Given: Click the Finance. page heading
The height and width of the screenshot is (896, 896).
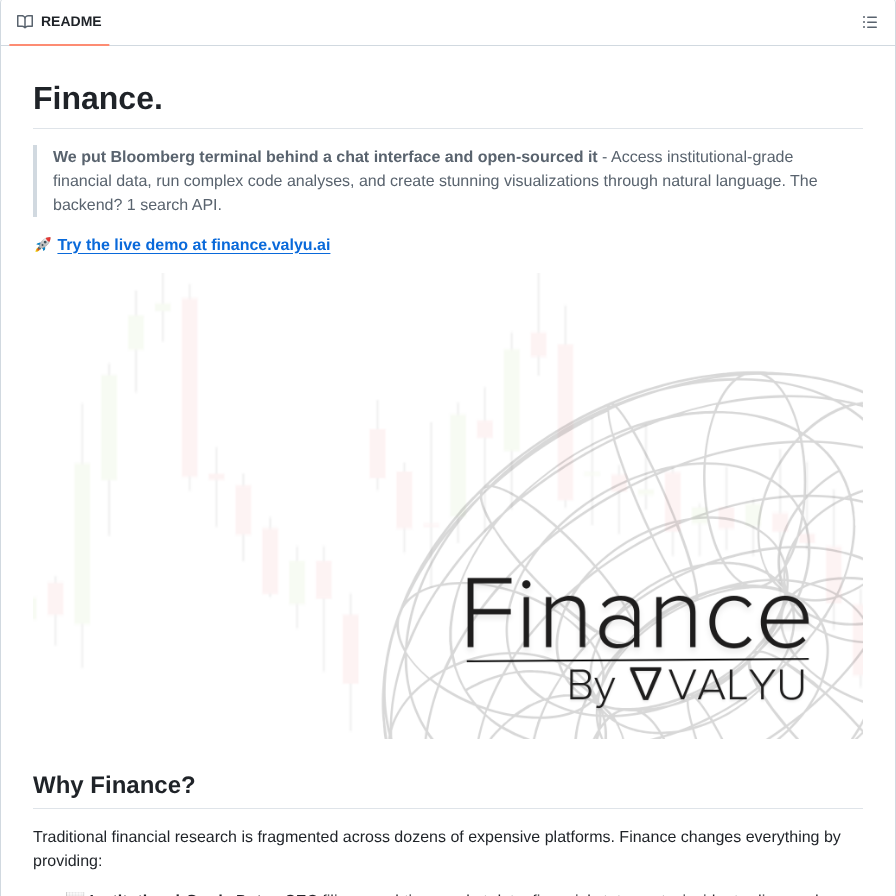Looking at the screenshot, I should pyautogui.click(x=97, y=98).
